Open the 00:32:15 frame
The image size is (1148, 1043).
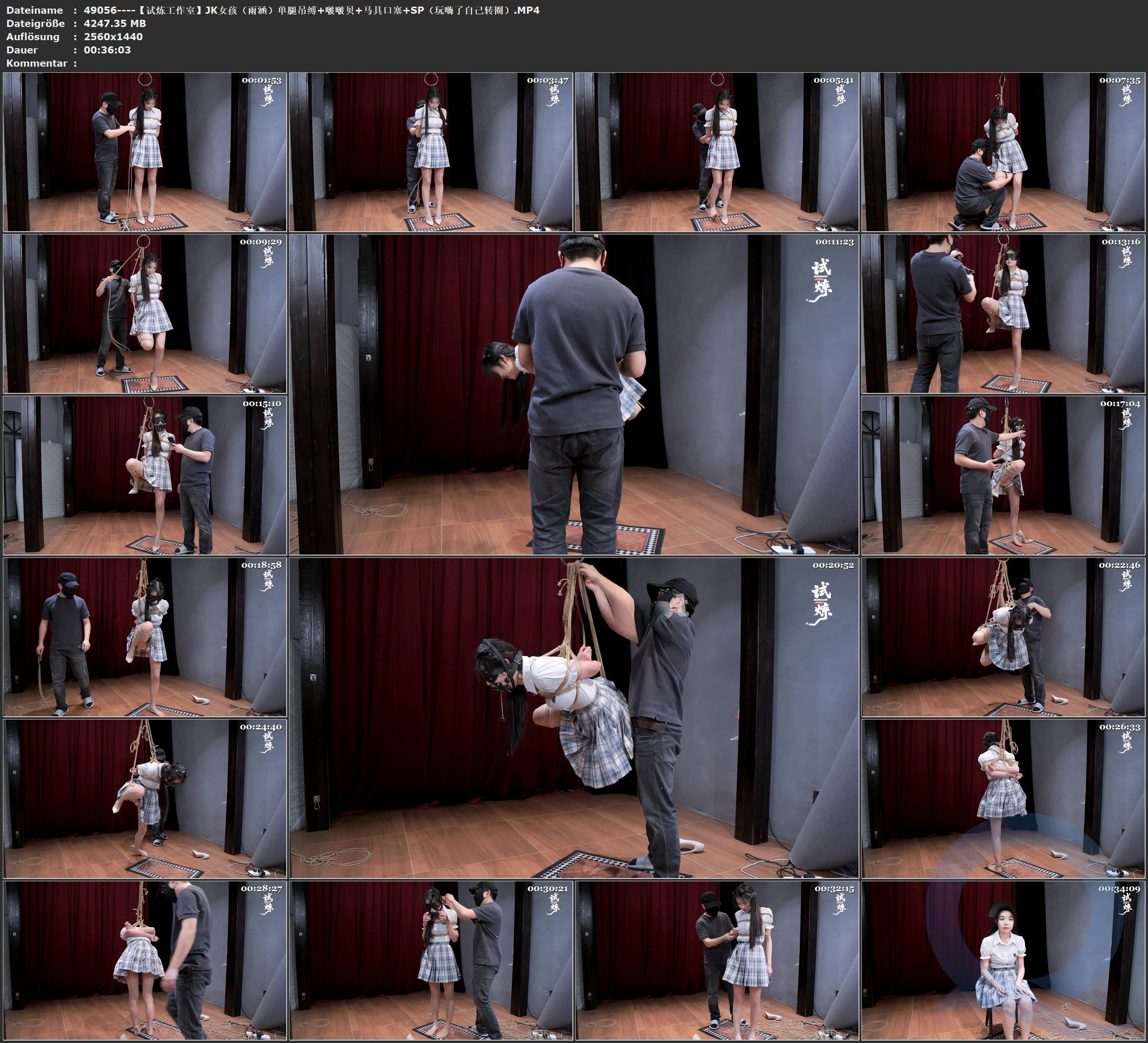point(717,960)
